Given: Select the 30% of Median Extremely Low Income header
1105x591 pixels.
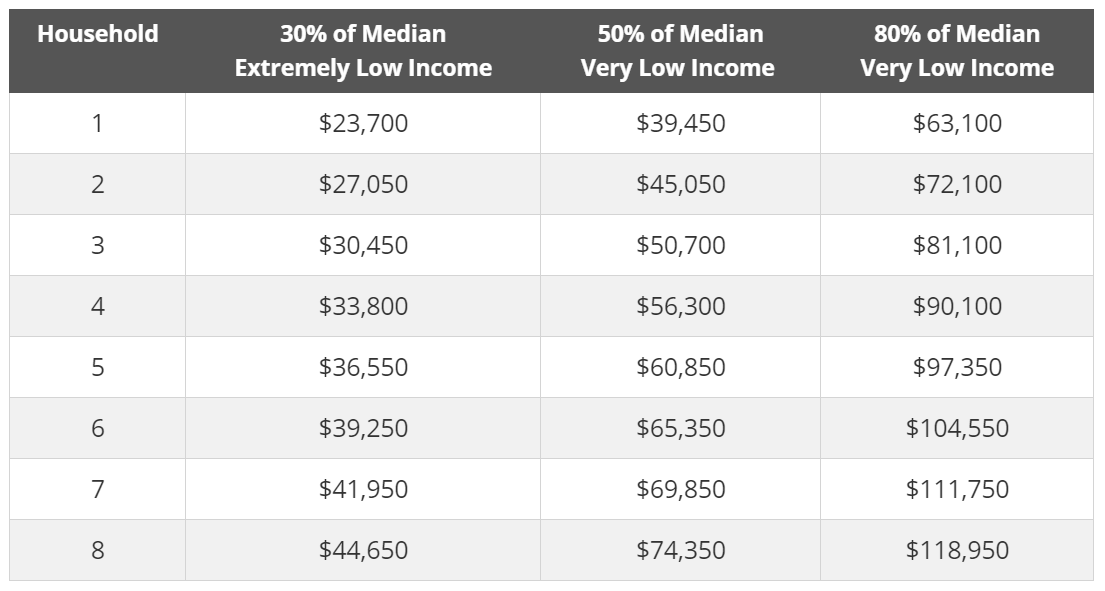Looking at the screenshot, I should (363, 51).
